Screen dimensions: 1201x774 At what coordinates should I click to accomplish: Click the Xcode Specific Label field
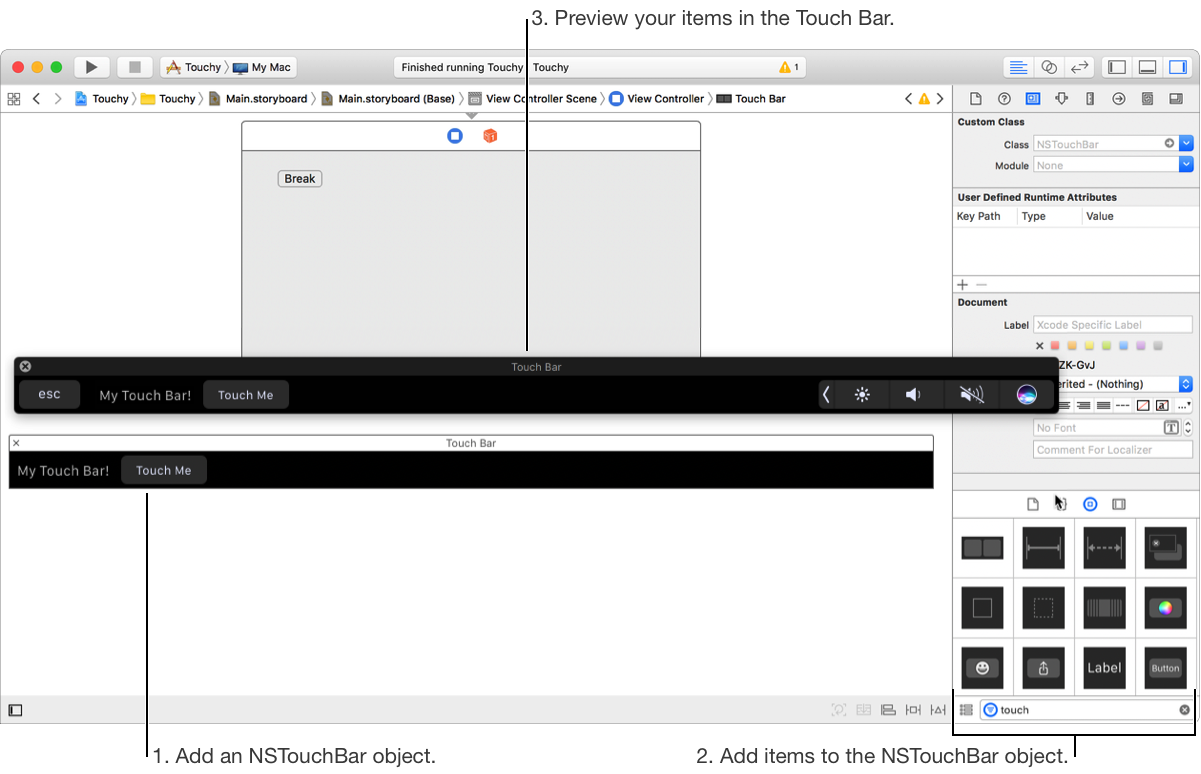tap(1113, 325)
